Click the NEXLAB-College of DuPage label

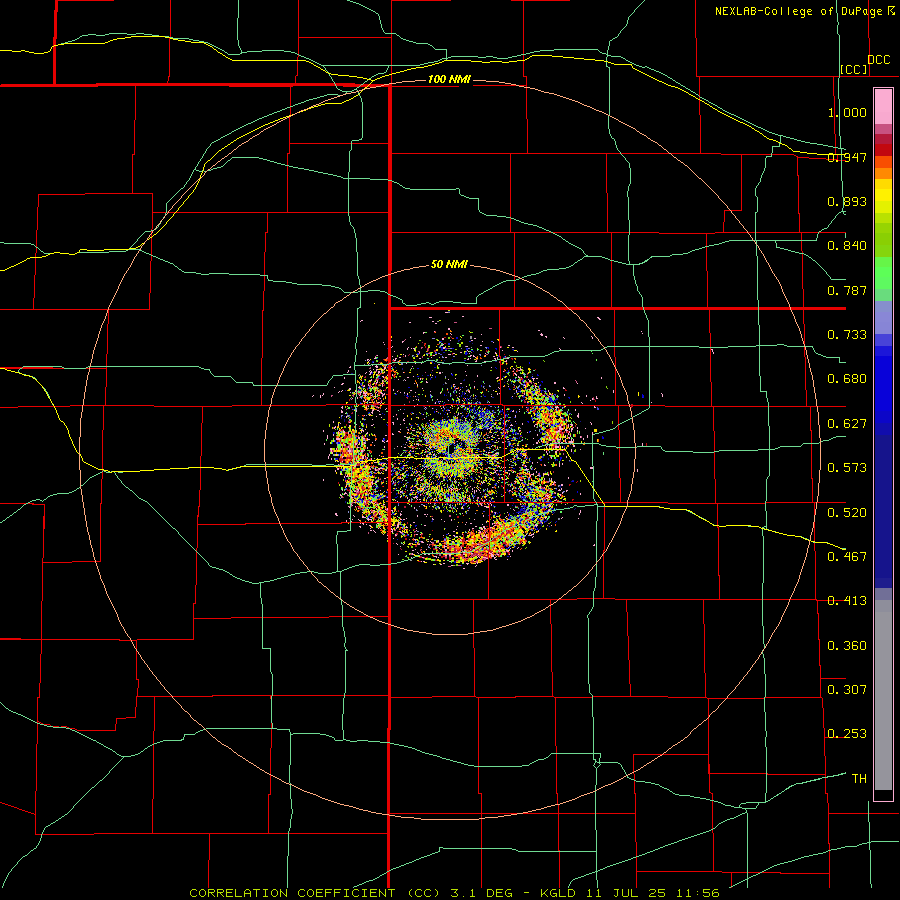804,11
